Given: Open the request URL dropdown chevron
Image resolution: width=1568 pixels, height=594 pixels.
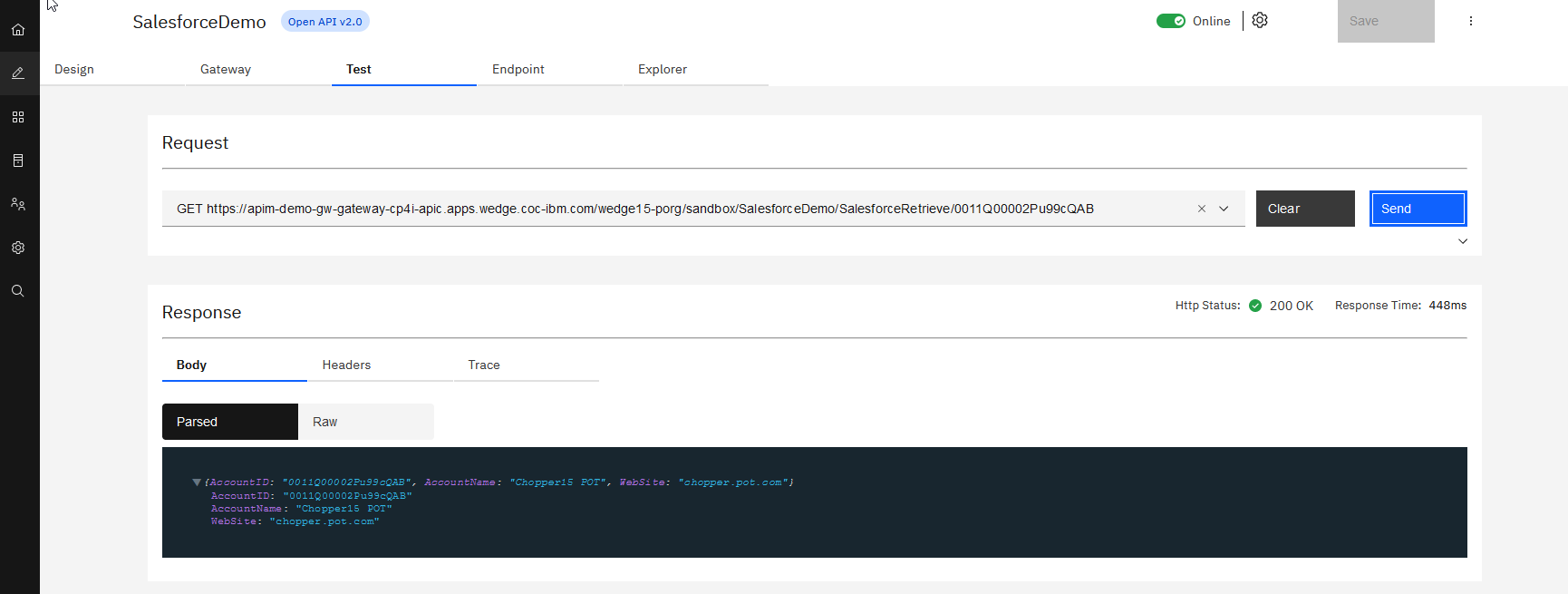Looking at the screenshot, I should point(1224,209).
